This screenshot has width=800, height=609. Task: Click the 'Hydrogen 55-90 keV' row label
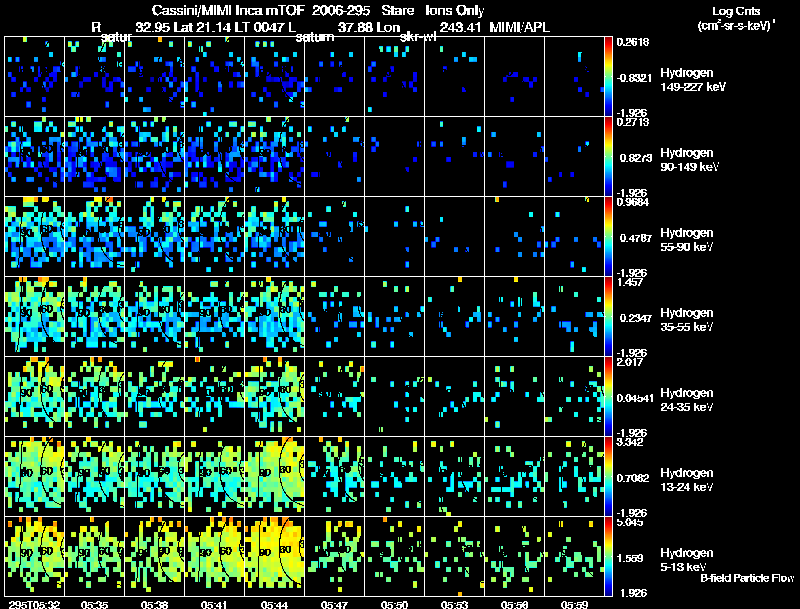tap(687, 240)
